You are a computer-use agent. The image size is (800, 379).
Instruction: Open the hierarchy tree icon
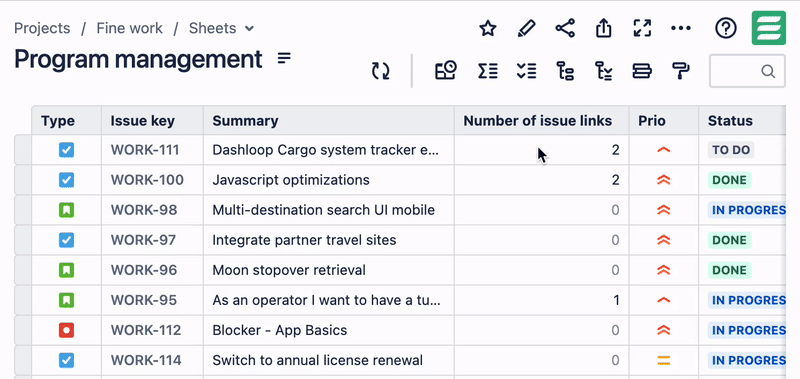(x=565, y=71)
